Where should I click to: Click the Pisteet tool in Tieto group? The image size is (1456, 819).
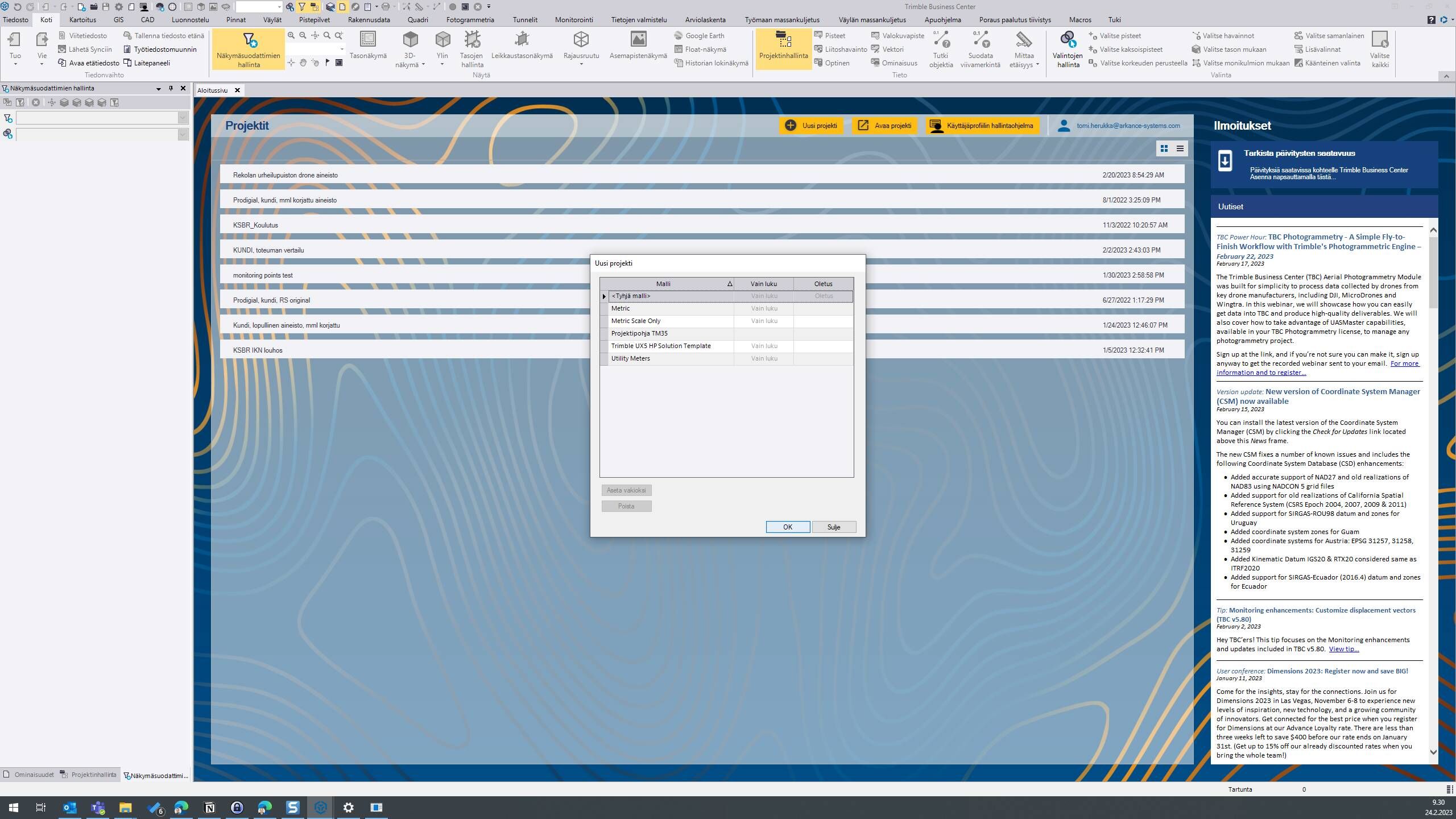tap(829, 35)
